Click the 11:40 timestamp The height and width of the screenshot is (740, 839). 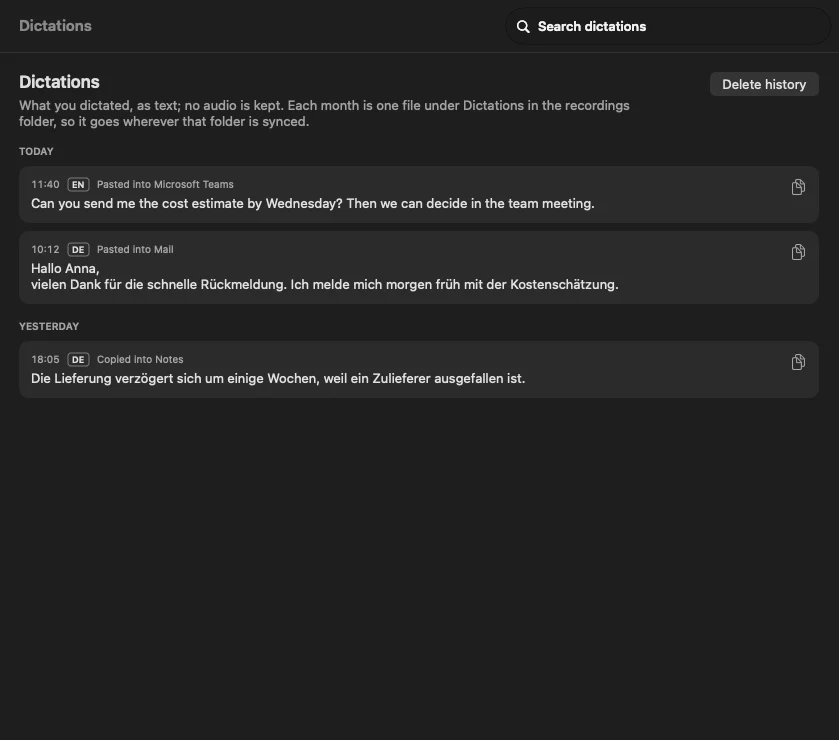pyautogui.click(x=45, y=185)
